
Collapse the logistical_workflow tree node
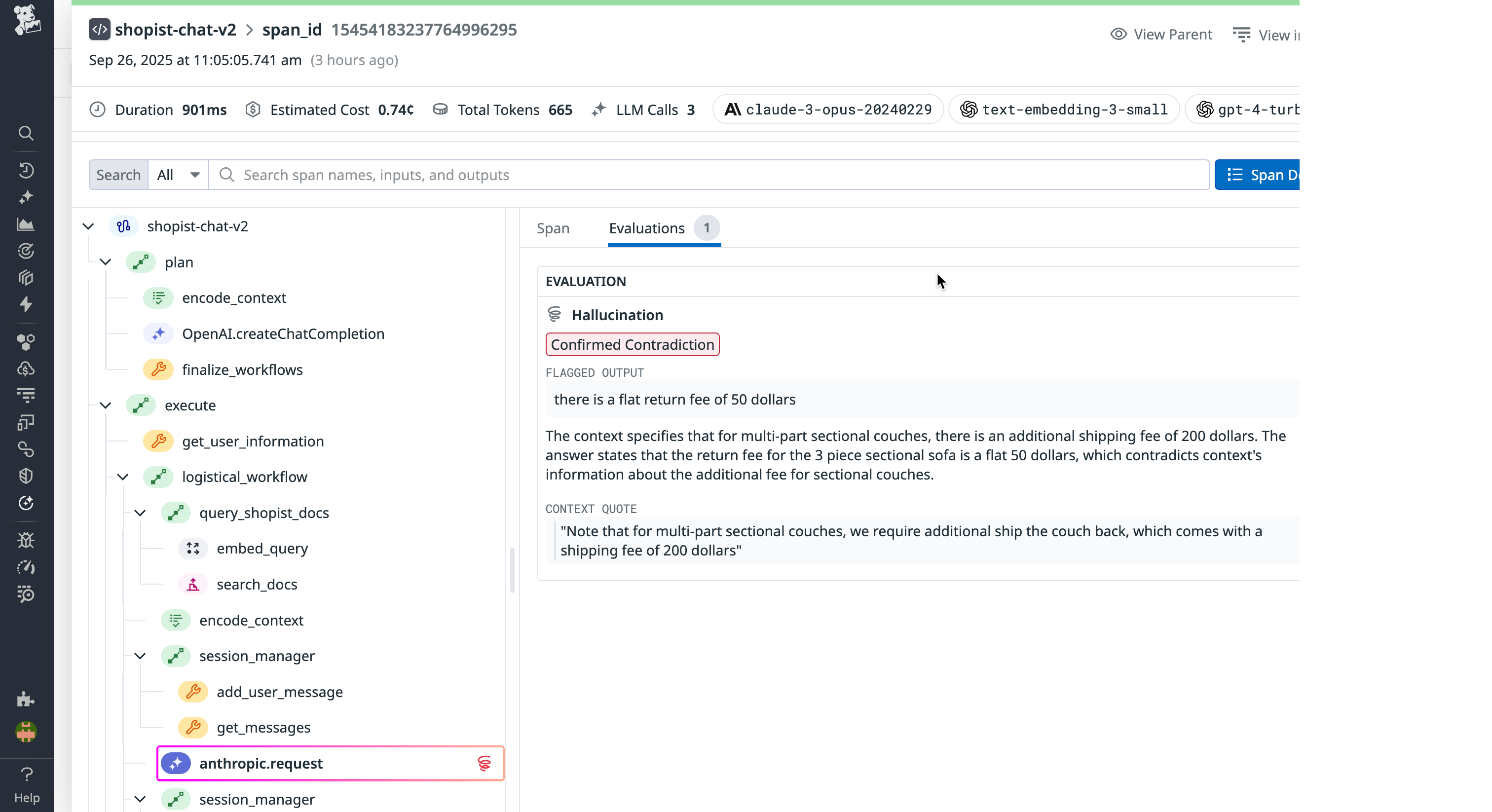(x=123, y=477)
